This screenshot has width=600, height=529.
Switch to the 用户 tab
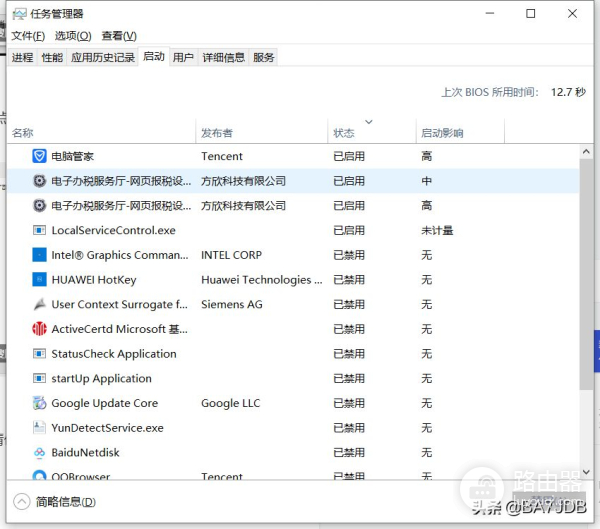[183, 57]
